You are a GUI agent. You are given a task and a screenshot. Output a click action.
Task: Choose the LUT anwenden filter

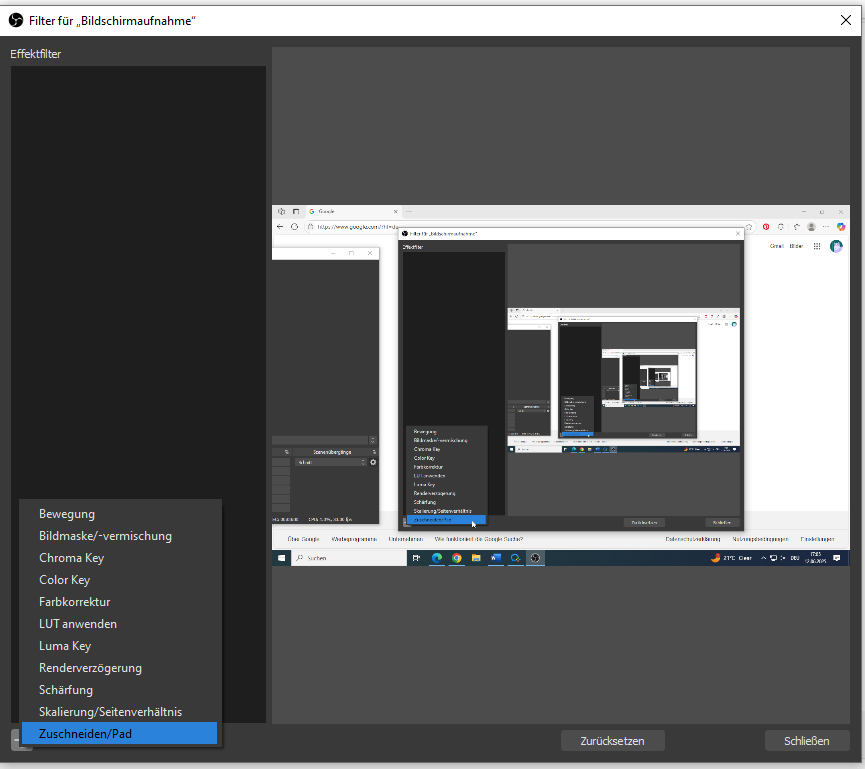coord(119,624)
